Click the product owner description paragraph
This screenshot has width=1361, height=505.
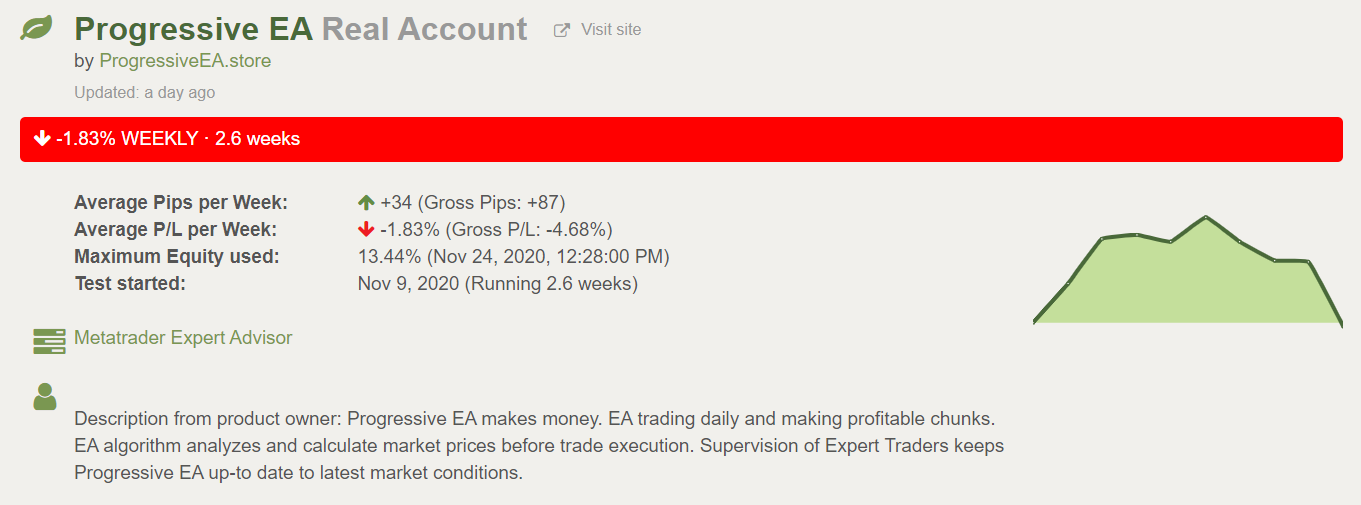point(539,445)
